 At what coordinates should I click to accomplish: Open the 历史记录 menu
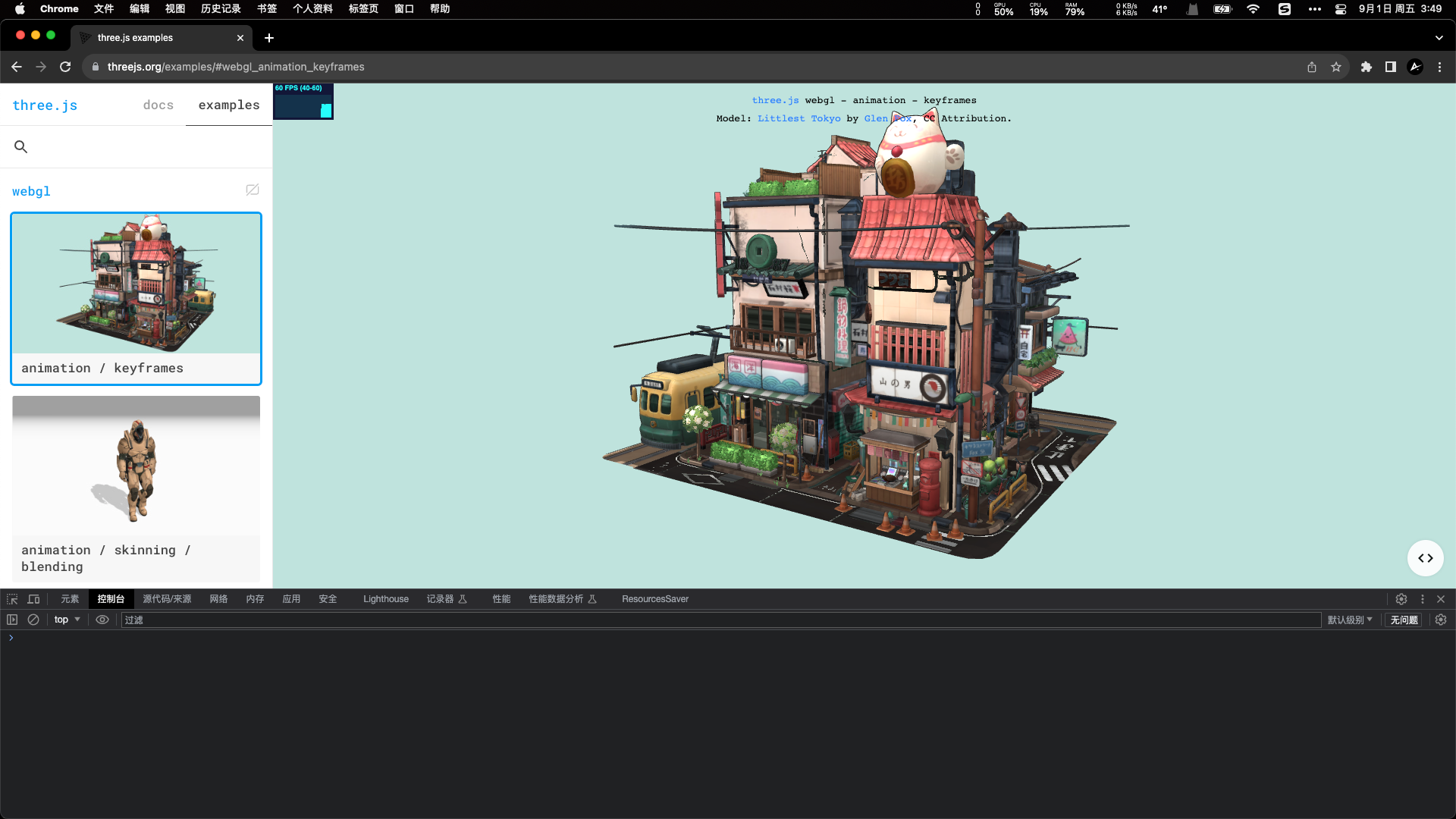(x=221, y=9)
